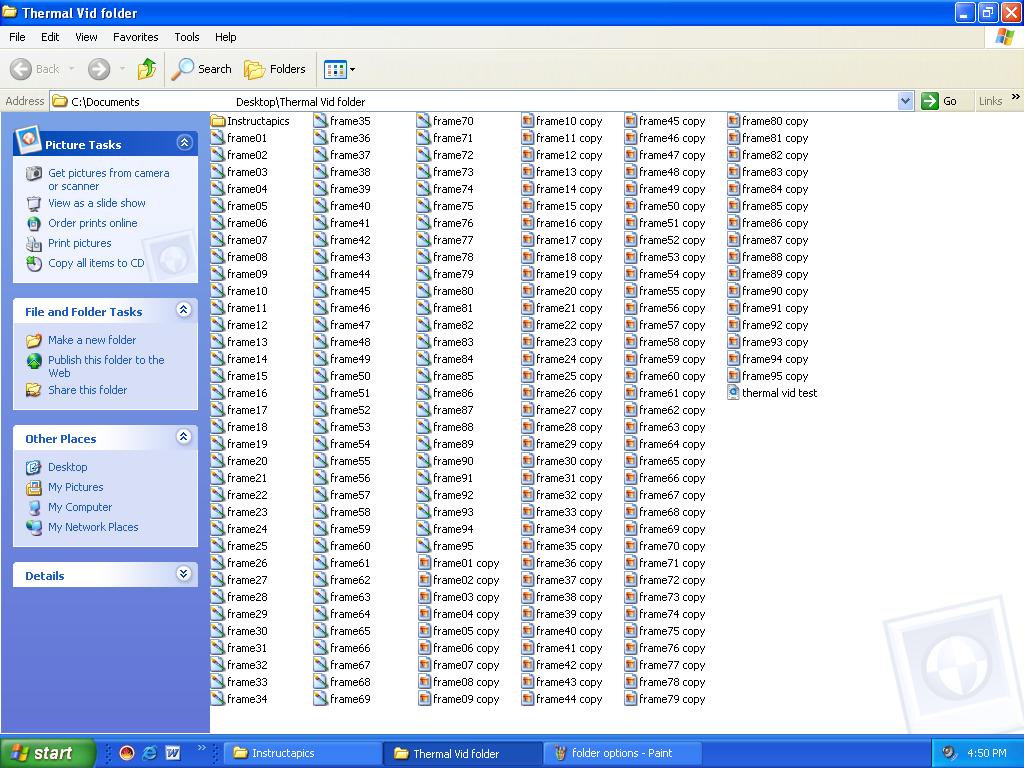Viewport: 1024px width, 768px height.
Task: Expand the Address bar dropdown
Action: click(905, 101)
